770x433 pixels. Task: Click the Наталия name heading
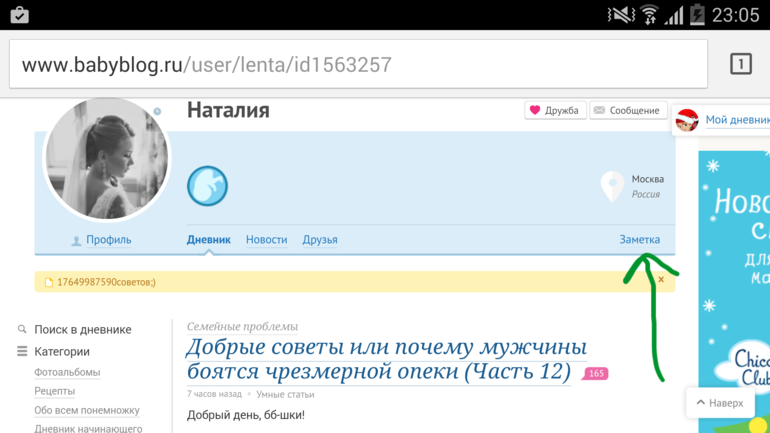click(228, 110)
